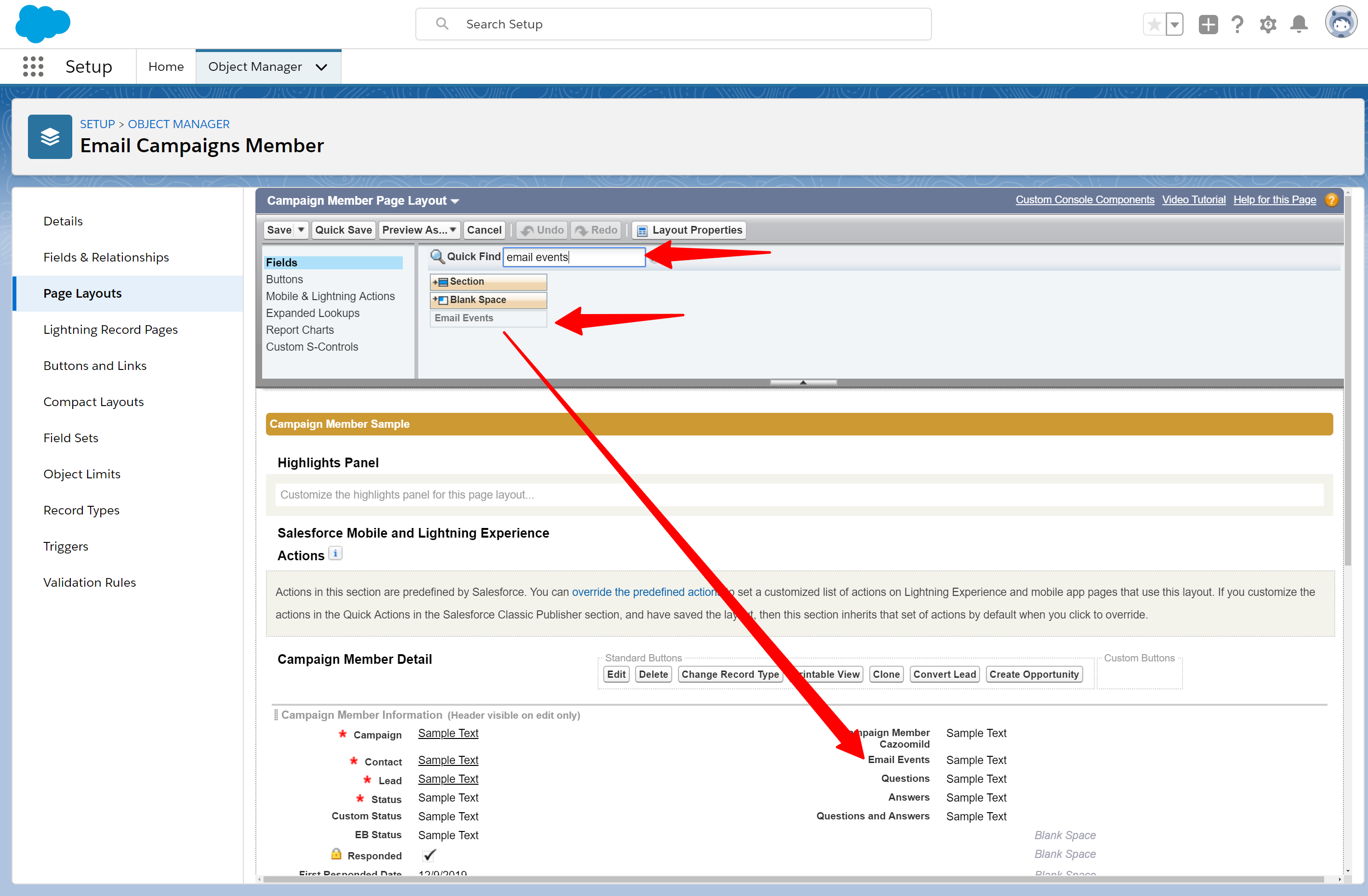Open the notifications bell

pos(1299,25)
